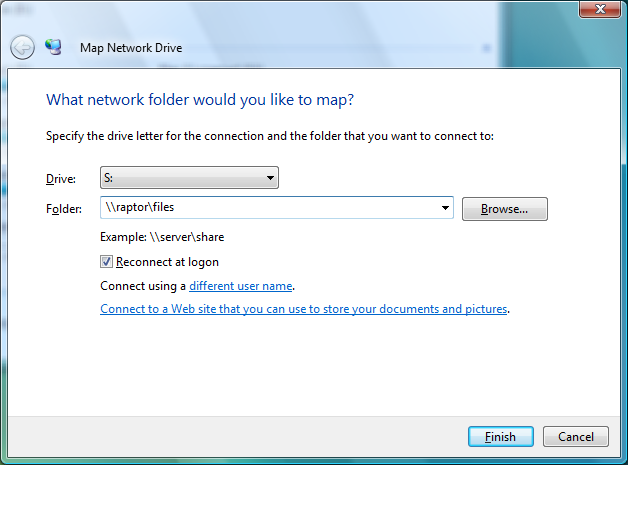
Task: Click the Finish button
Action: [x=500, y=437]
